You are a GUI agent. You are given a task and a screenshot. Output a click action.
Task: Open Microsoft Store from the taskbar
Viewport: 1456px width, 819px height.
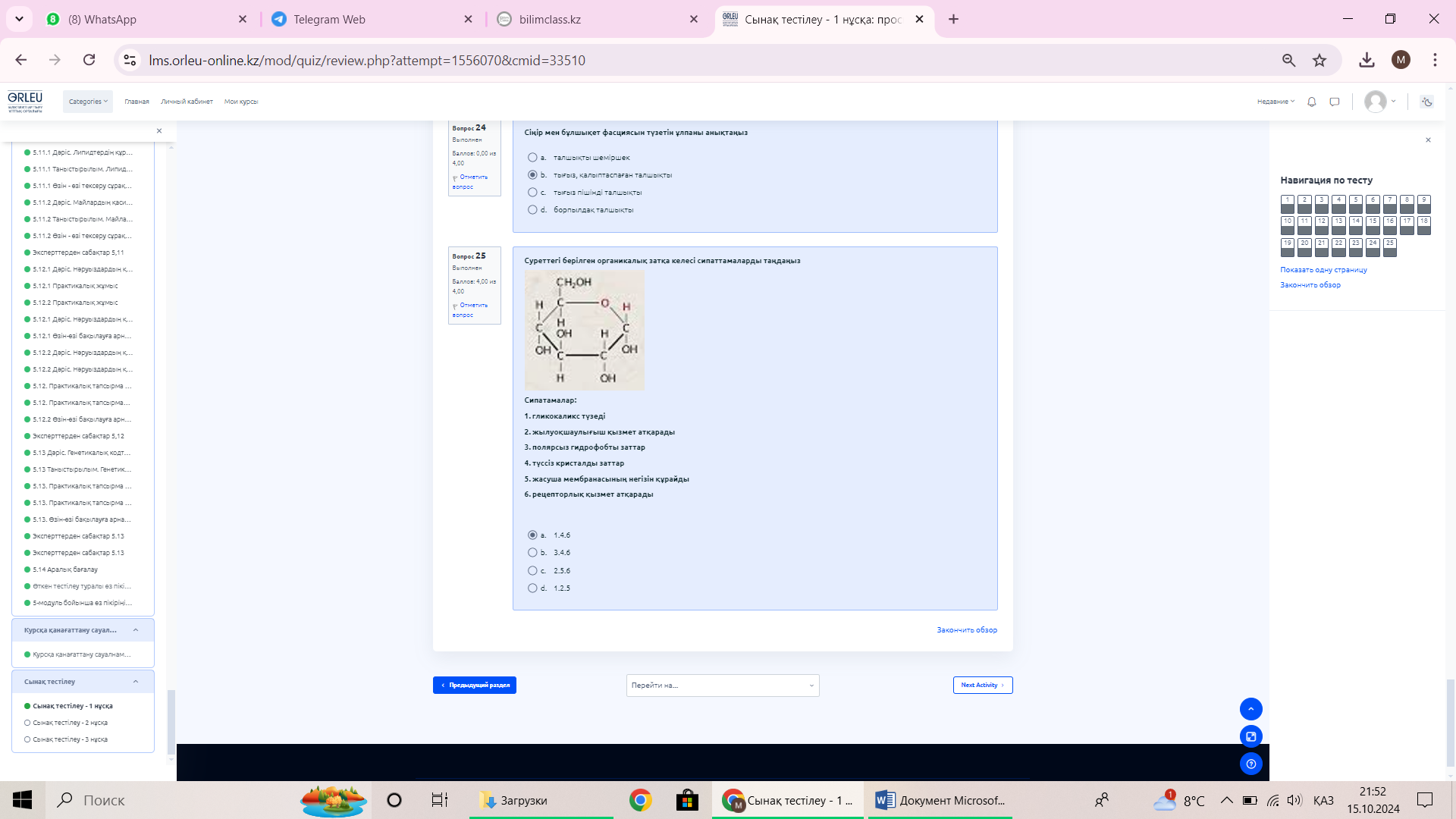686,800
